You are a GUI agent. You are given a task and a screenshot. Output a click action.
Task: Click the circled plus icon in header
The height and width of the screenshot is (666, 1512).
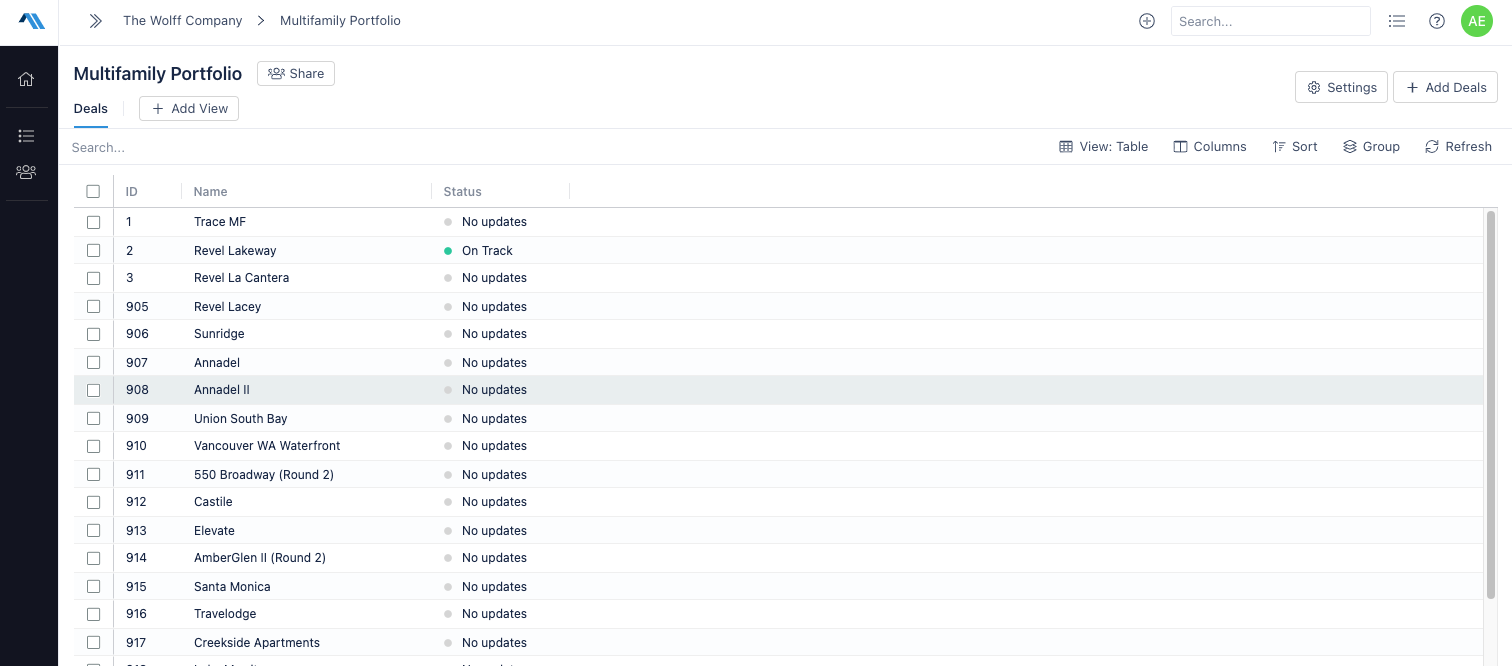[1147, 21]
